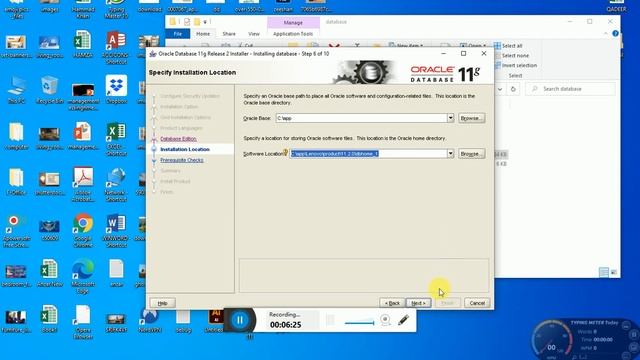640x360 pixels.
Task: Open File tab in Explorer window
Action: (178, 34)
